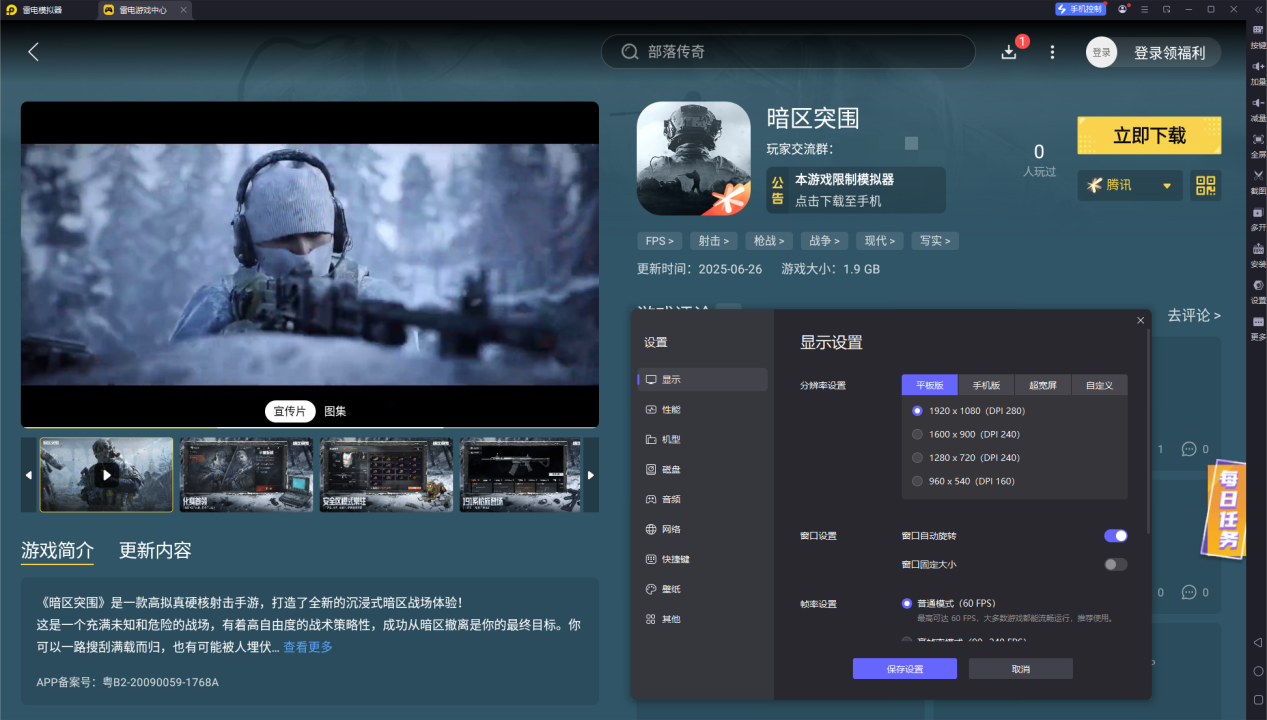1267x720 pixels.
Task: Open the 多开 multi-instance tool
Action: [1258, 219]
